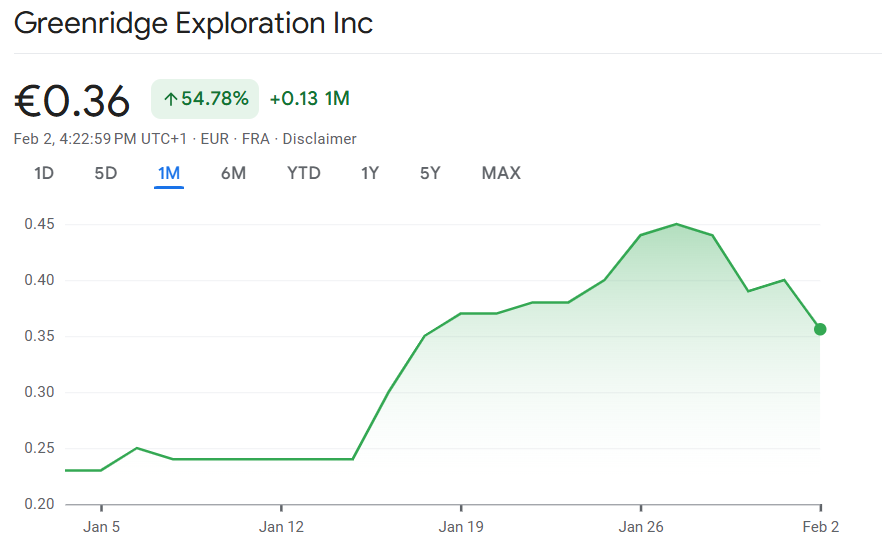Select the 1M time range tab

tap(169, 173)
